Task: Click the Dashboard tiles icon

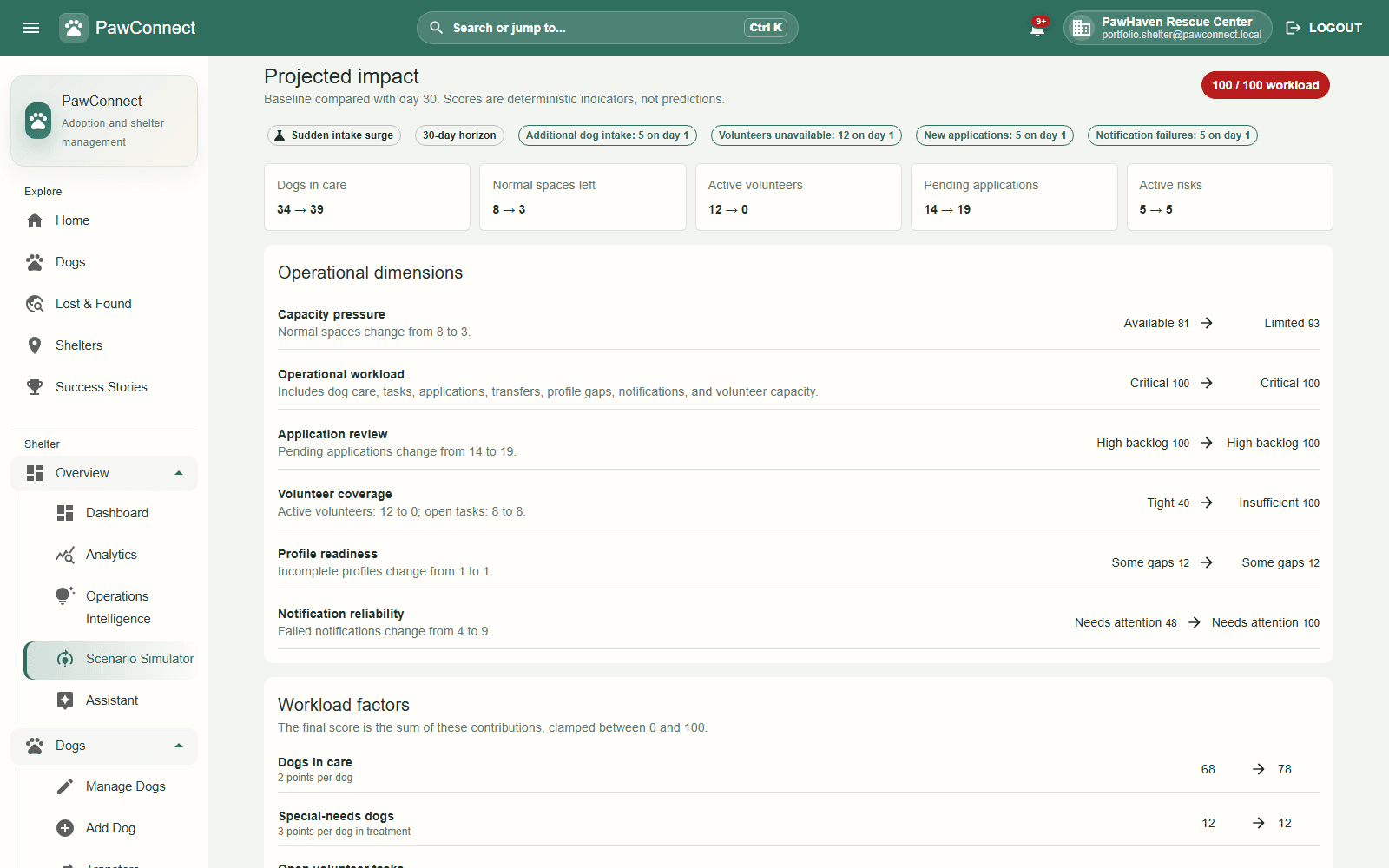Action: pyautogui.click(x=65, y=513)
